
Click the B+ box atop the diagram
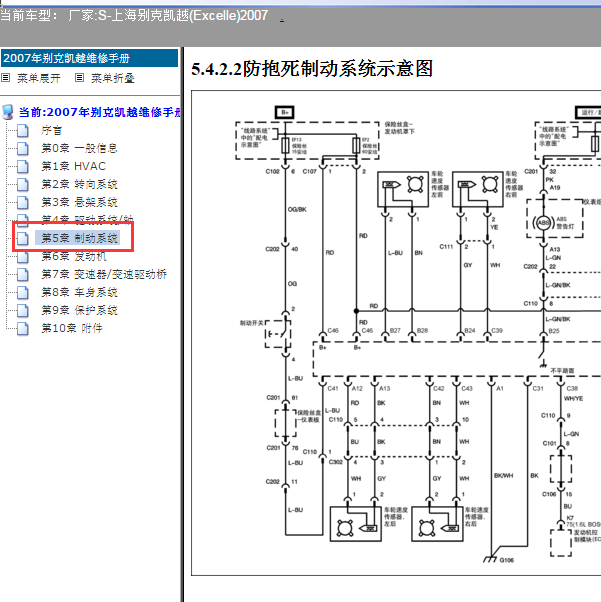285,112
